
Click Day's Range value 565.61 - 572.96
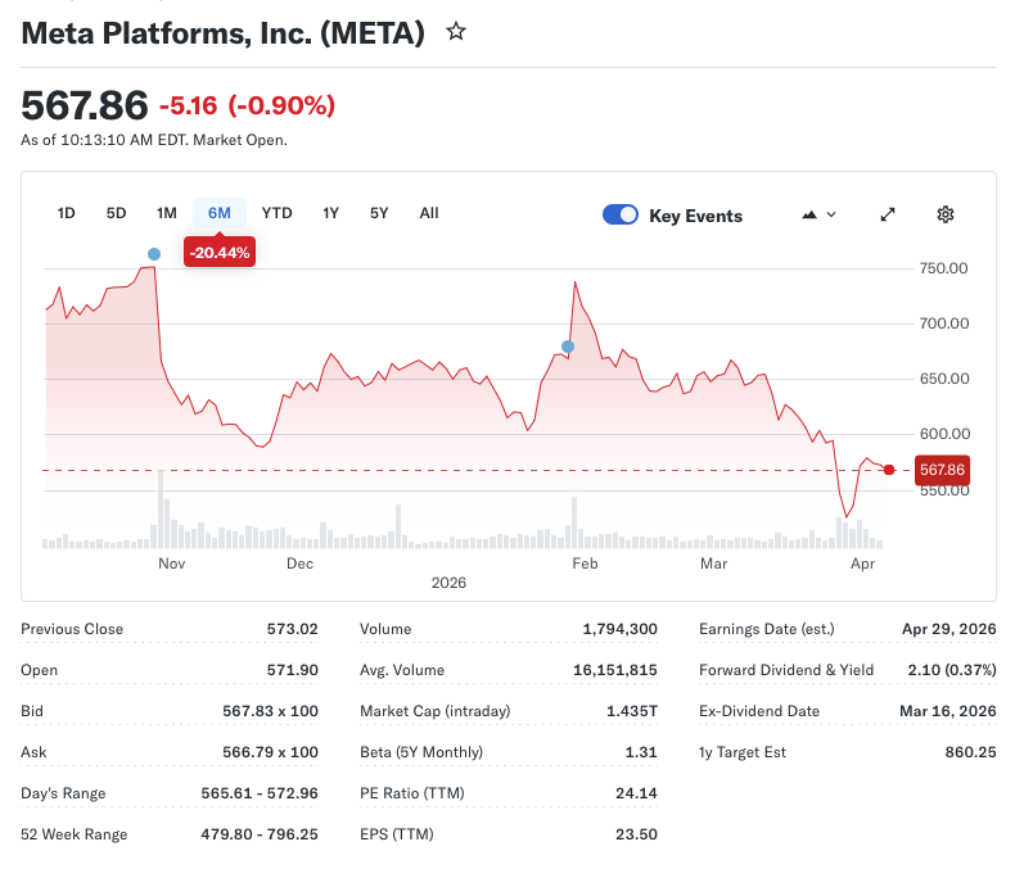[259, 793]
